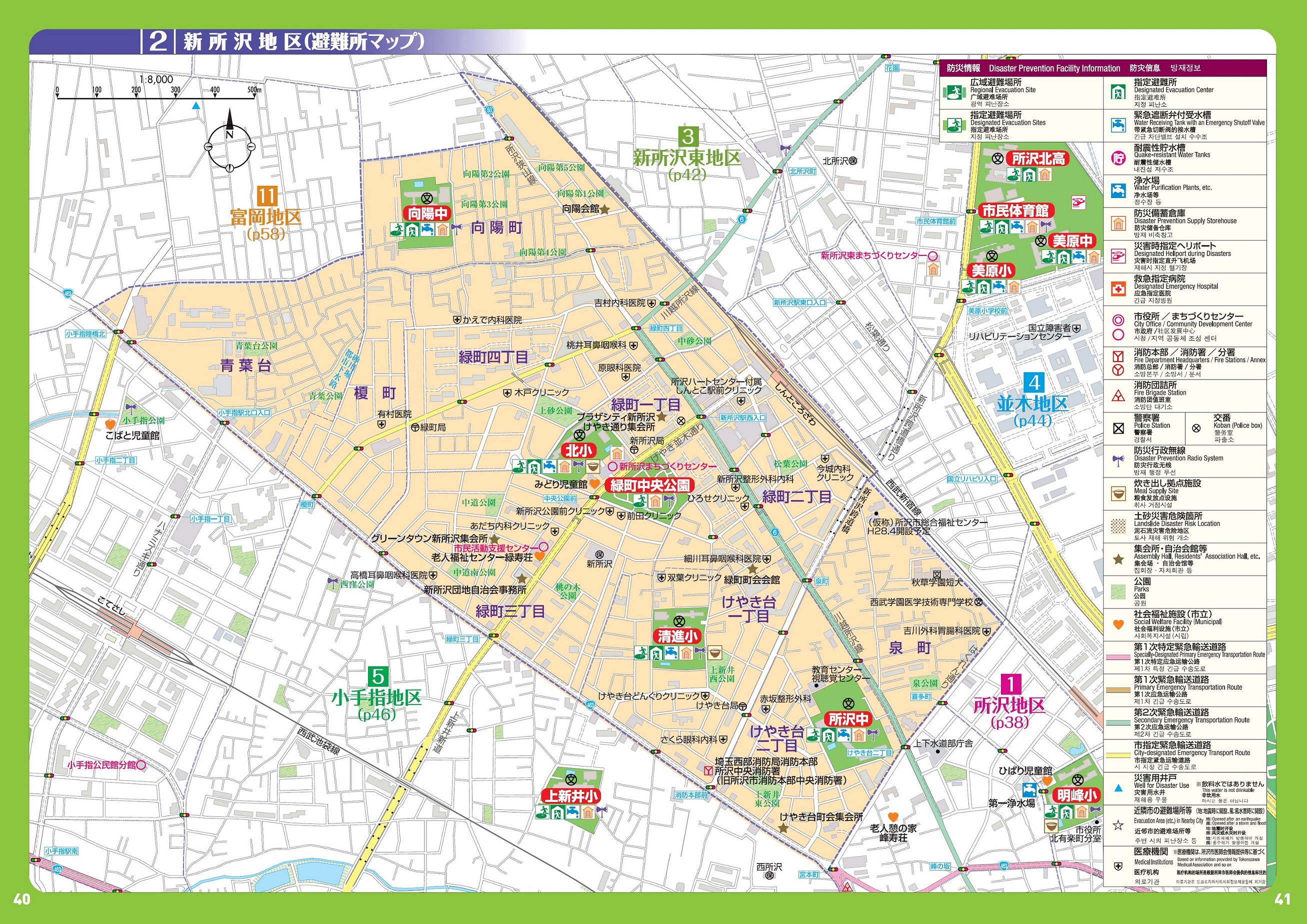Select the 所沢中 school label
The width and height of the screenshot is (1307, 924).
pyautogui.click(x=848, y=719)
